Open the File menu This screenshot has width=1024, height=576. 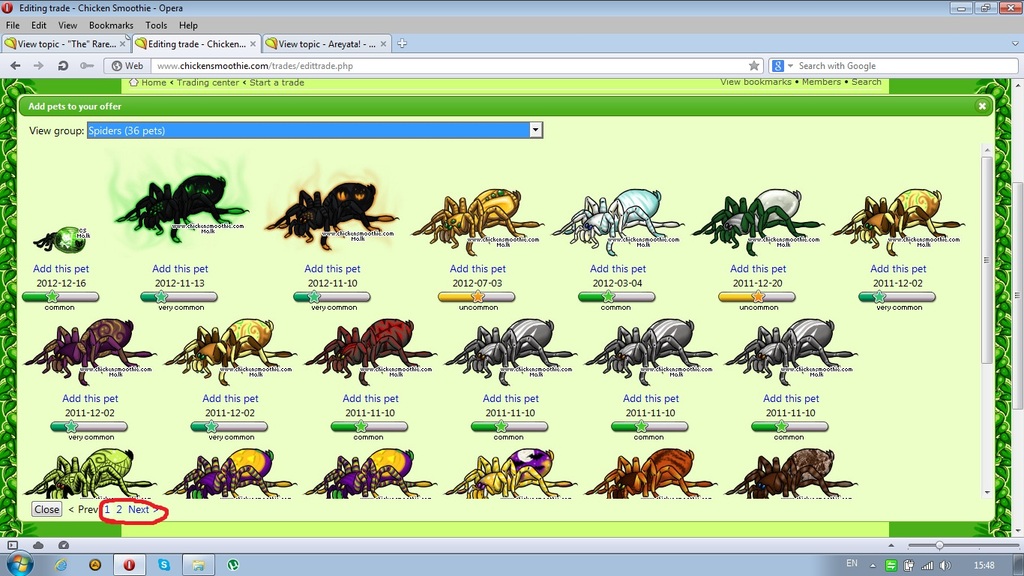point(12,25)
